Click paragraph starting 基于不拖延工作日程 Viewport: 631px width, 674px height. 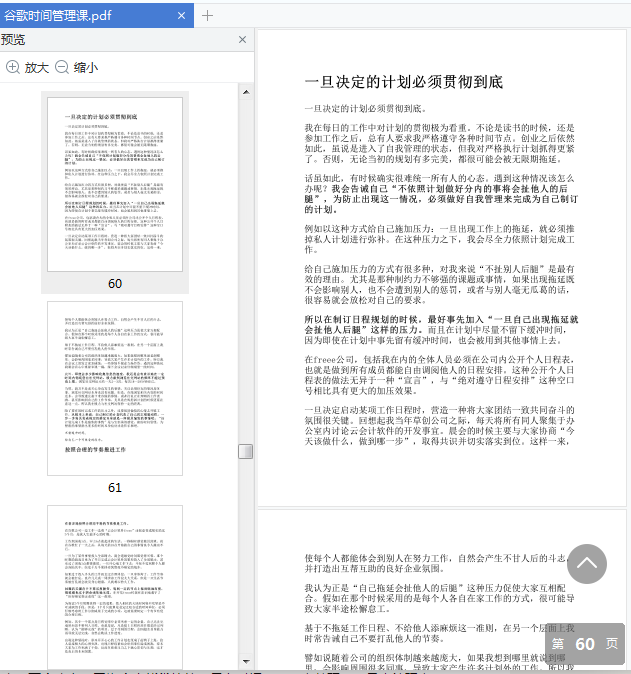point(439,633)
